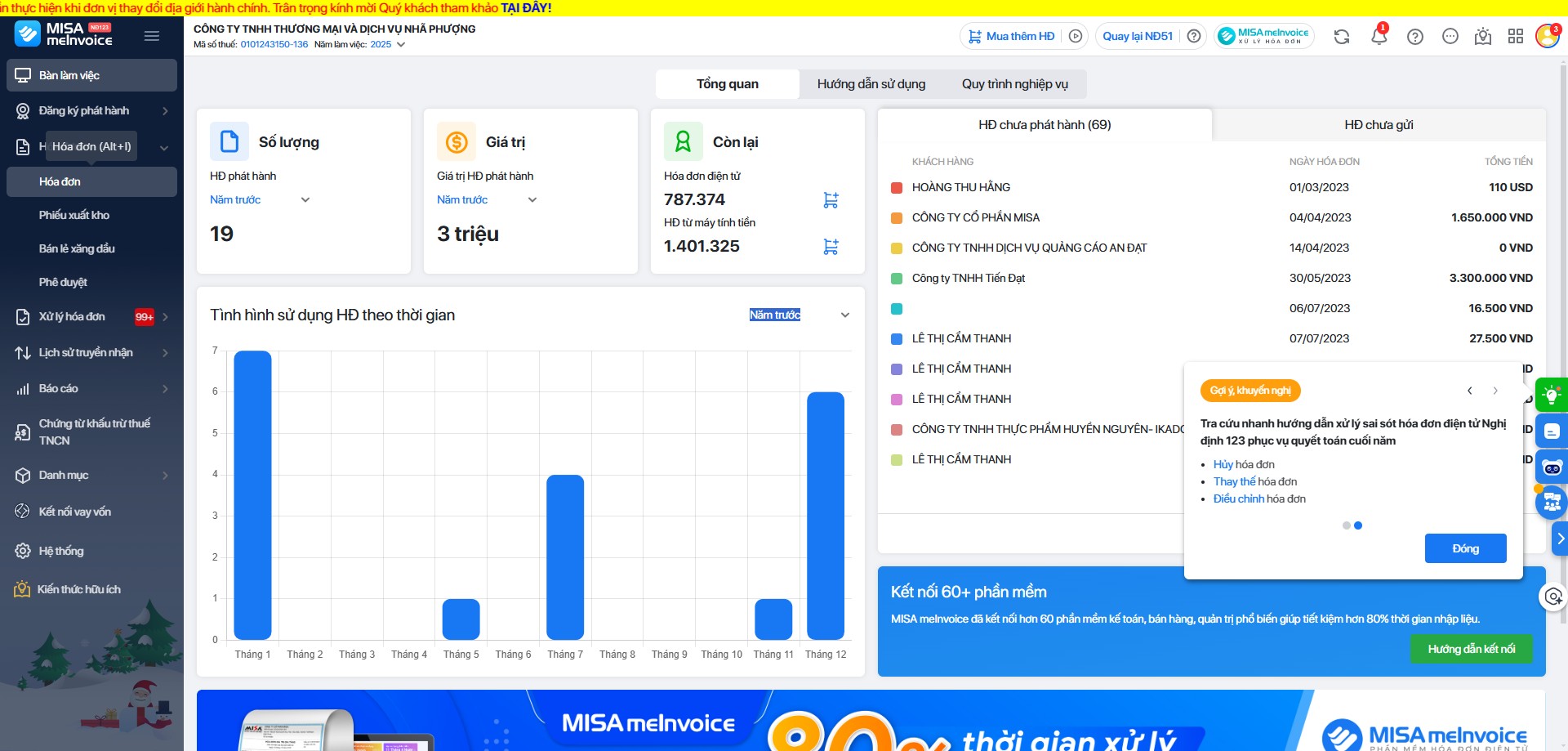Open Kết nối vay vốn
This screenshot has height=751, width=1568.
(91, 512)
